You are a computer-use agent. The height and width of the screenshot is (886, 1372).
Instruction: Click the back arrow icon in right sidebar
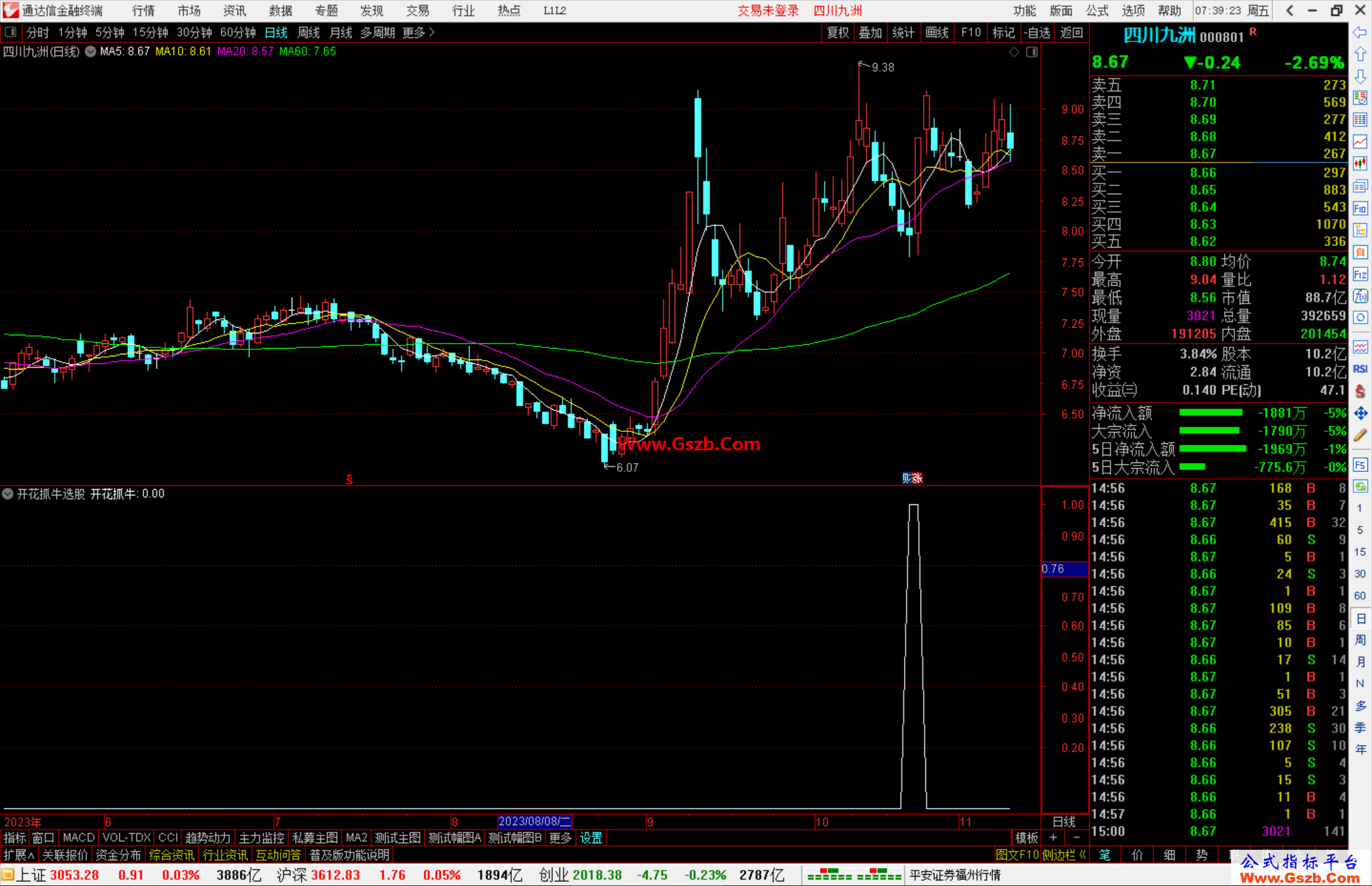pyautogui.click(x=1360, y=32)
